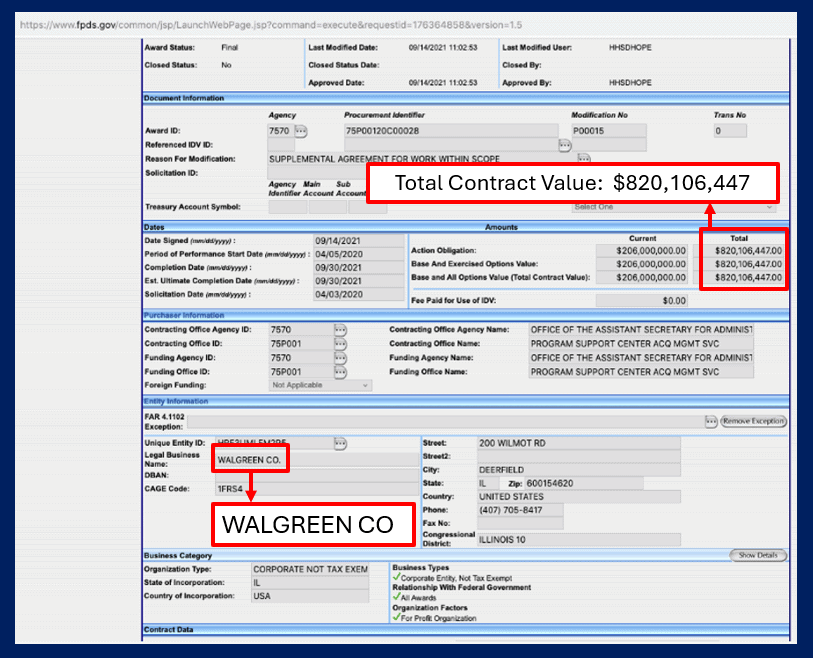Click the Contracting Office Agency ID field
The height and width of the screenshot is (658, 813).
click(301, 330)
